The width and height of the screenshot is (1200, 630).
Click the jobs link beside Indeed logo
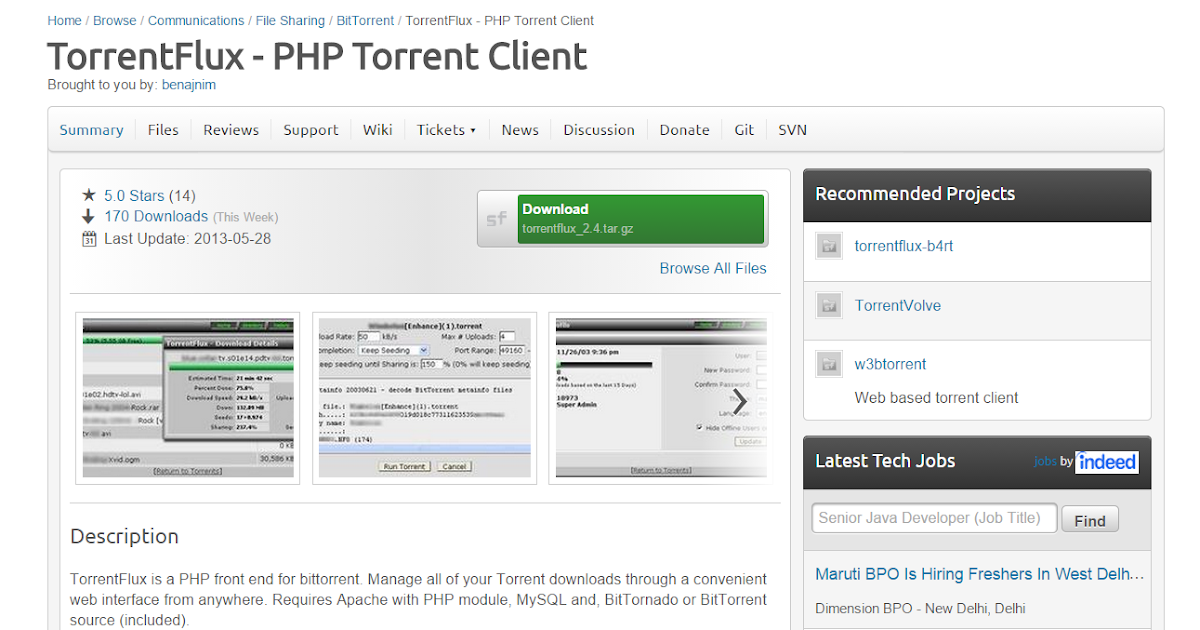(1045, 462)
